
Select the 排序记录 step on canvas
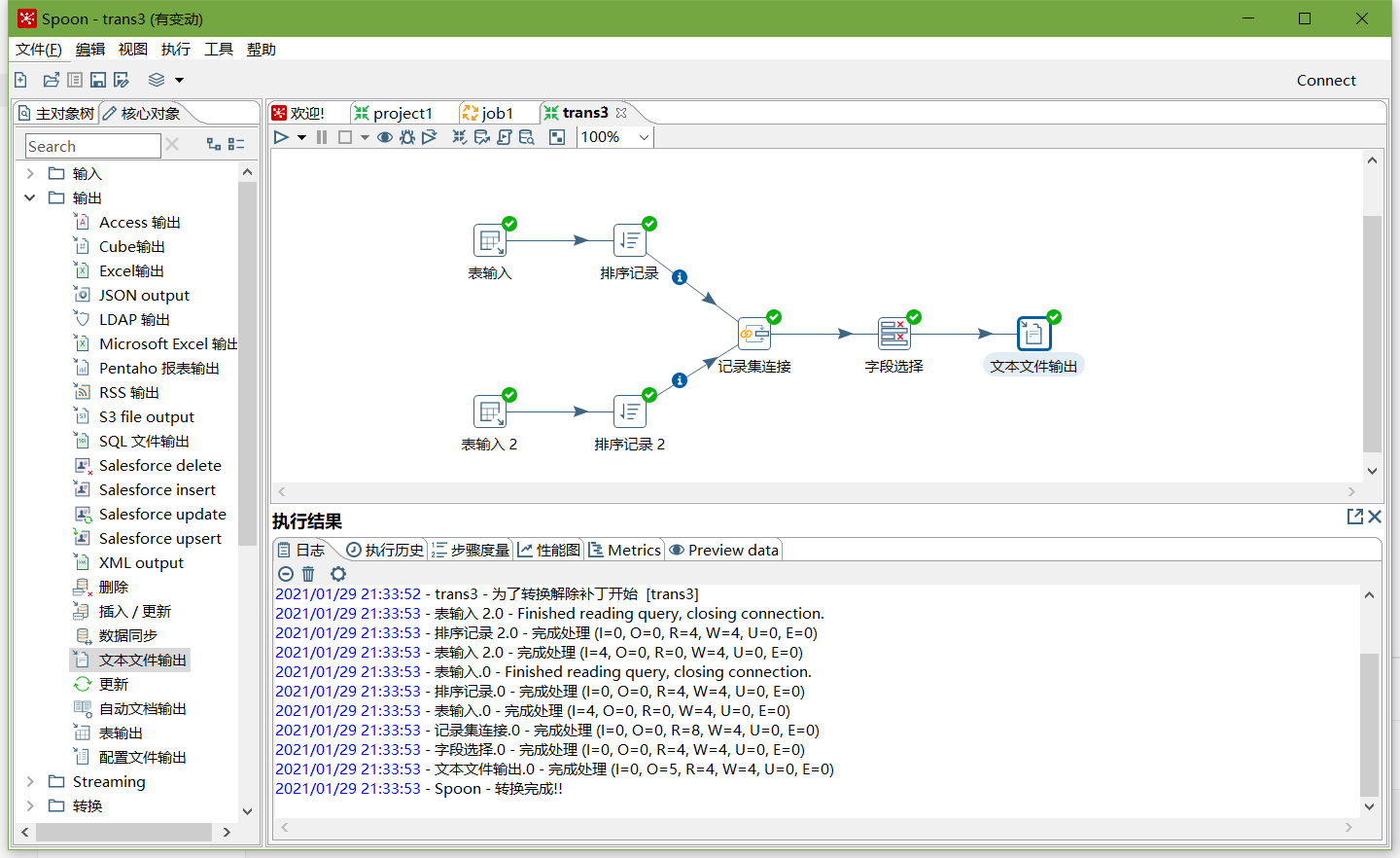tap(630, 240)
